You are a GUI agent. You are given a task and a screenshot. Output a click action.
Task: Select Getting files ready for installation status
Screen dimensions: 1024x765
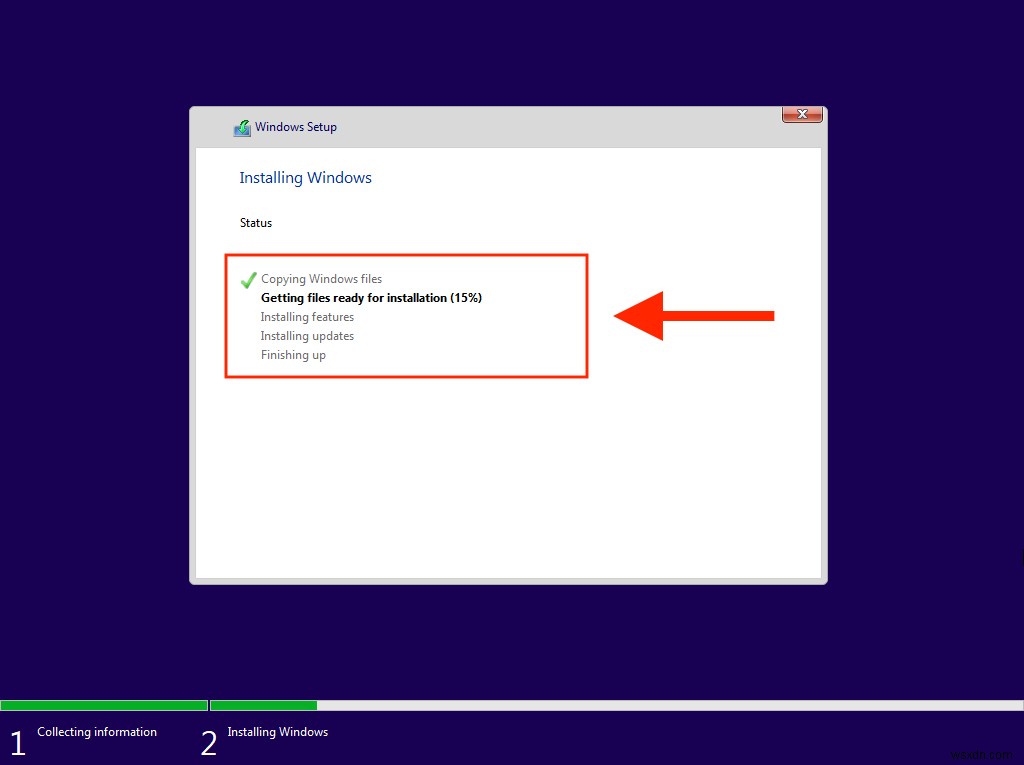click(370, 297)
